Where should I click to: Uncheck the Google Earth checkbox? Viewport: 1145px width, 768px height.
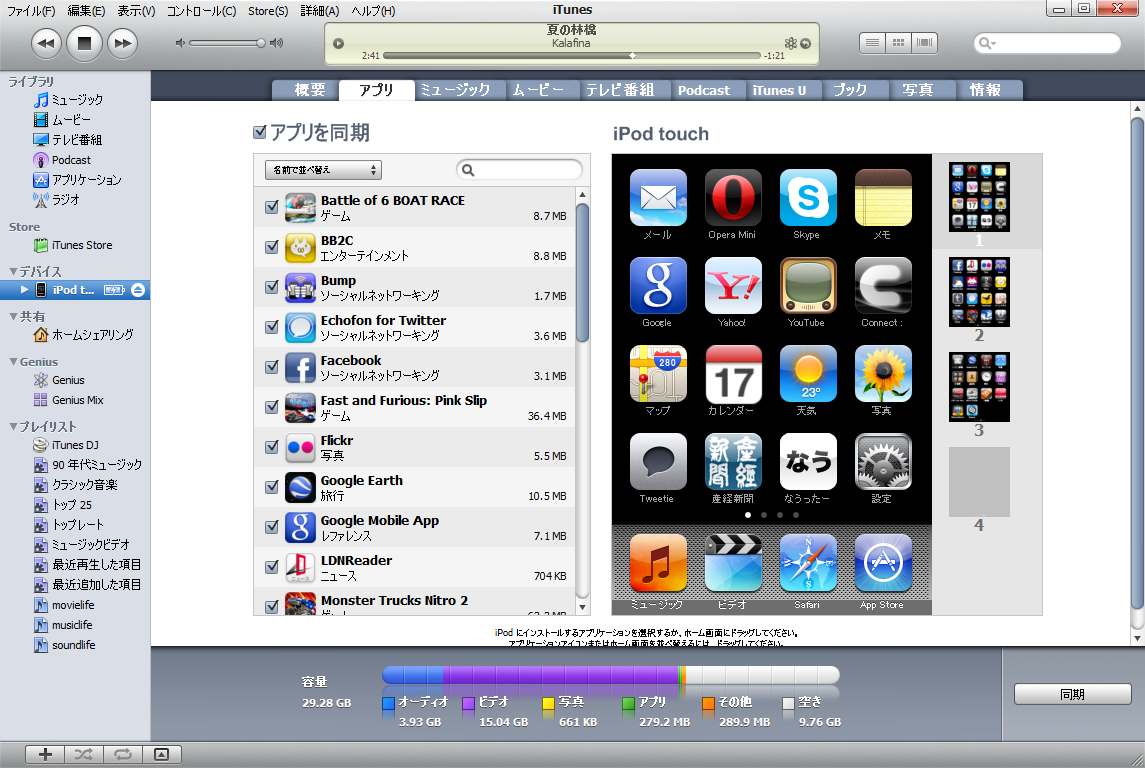272,487
